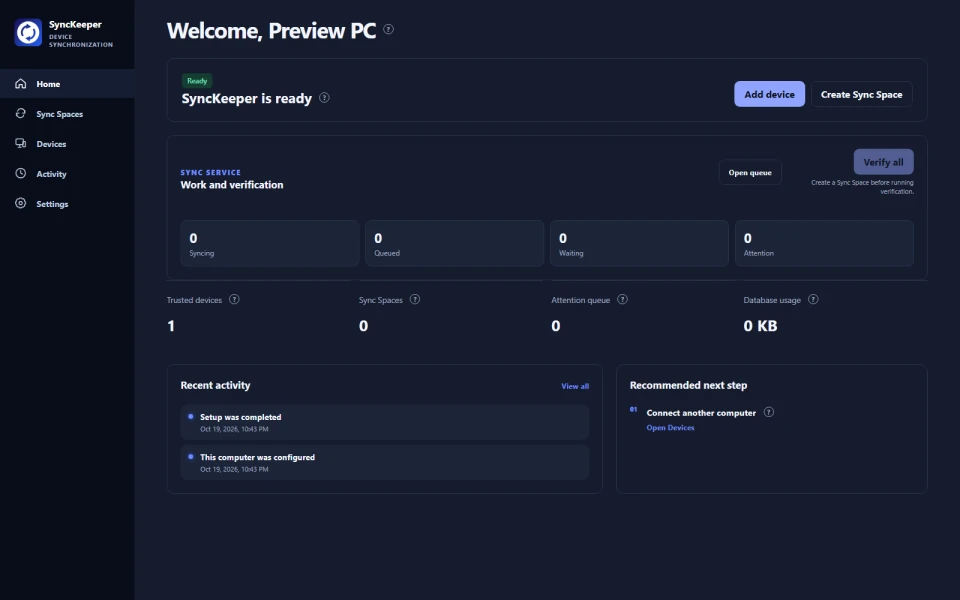Screen dimensions: 960x600
Task: Click the Create Sync Space button
Action: click(x=861, y=94)
